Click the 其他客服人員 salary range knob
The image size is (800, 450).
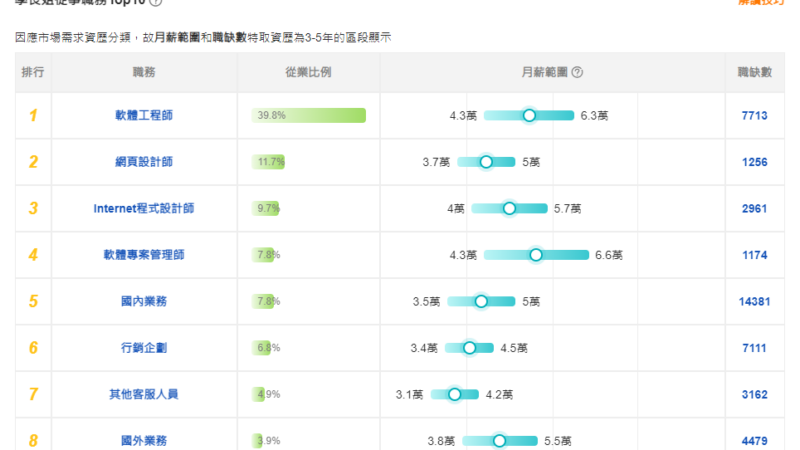click(x=455, y=394)
